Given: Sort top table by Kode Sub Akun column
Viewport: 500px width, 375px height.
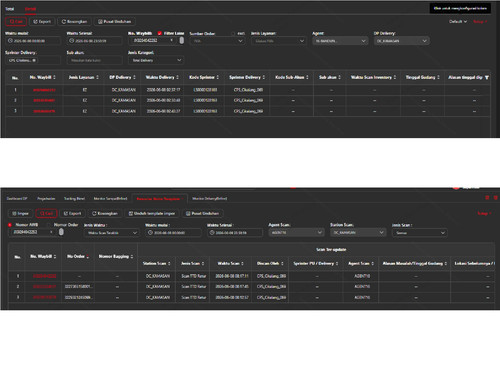Looking at the screenshot, I should coord(307,77).
